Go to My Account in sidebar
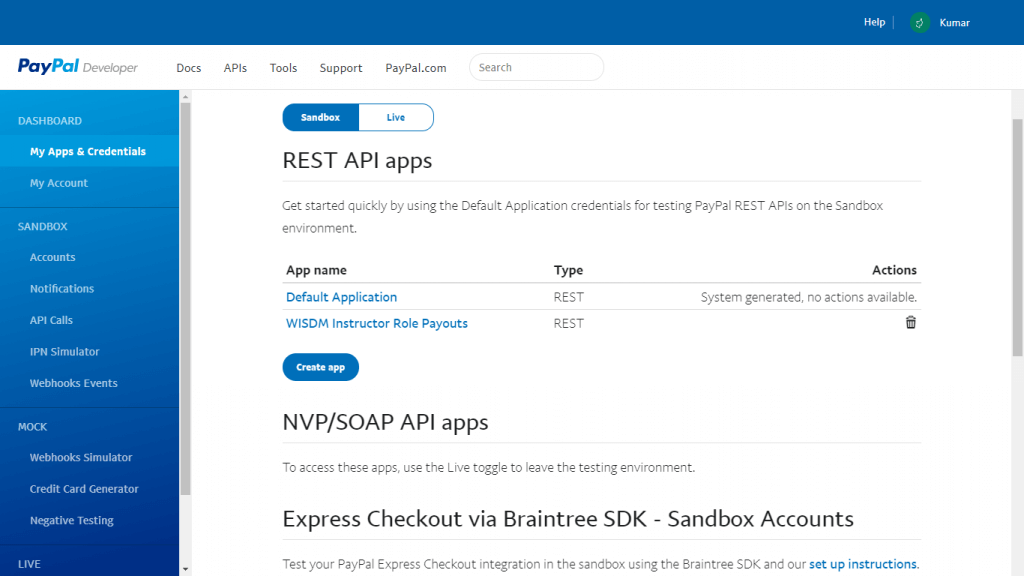The image size is (1024, 576). [x=59, y=182]
